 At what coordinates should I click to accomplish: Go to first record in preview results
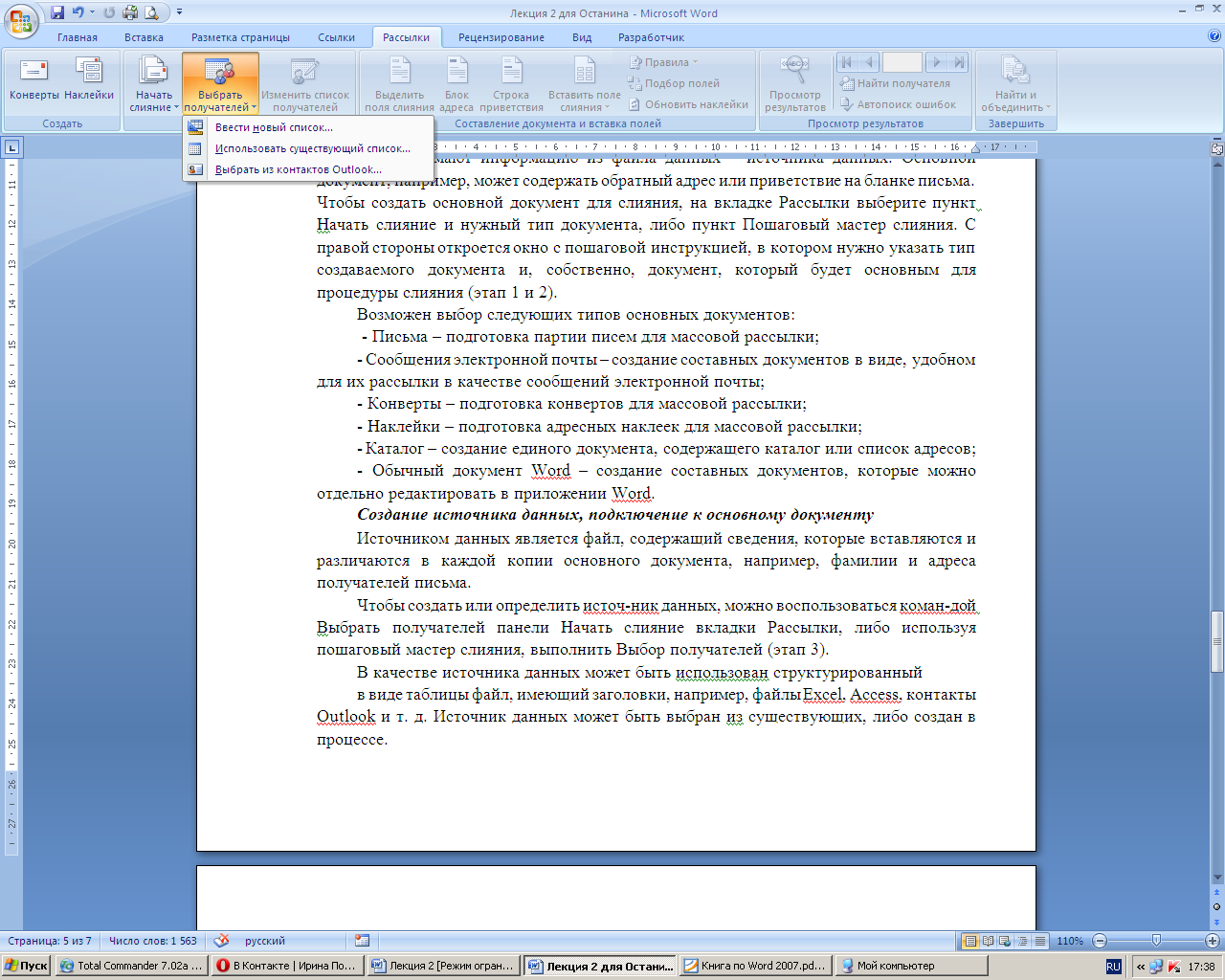[x=847, y=62]
